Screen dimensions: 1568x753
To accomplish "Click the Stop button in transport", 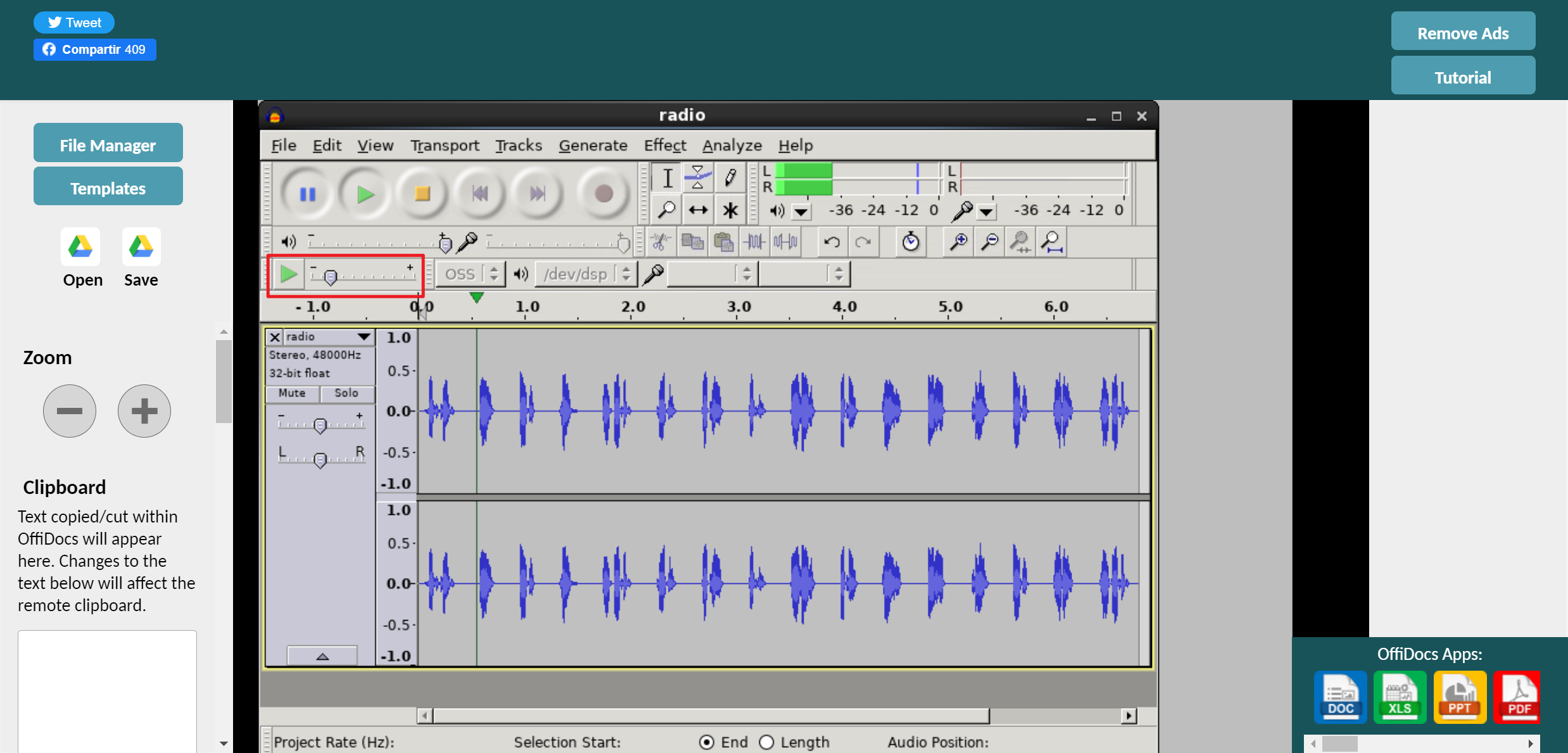I will click(423, 193).
